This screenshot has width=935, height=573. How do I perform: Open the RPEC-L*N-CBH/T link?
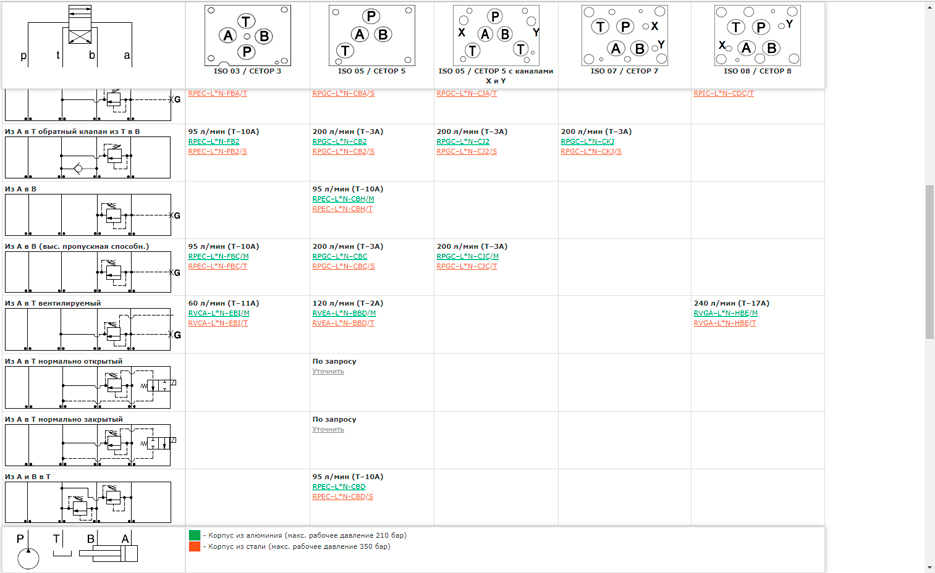pos(342,209)
